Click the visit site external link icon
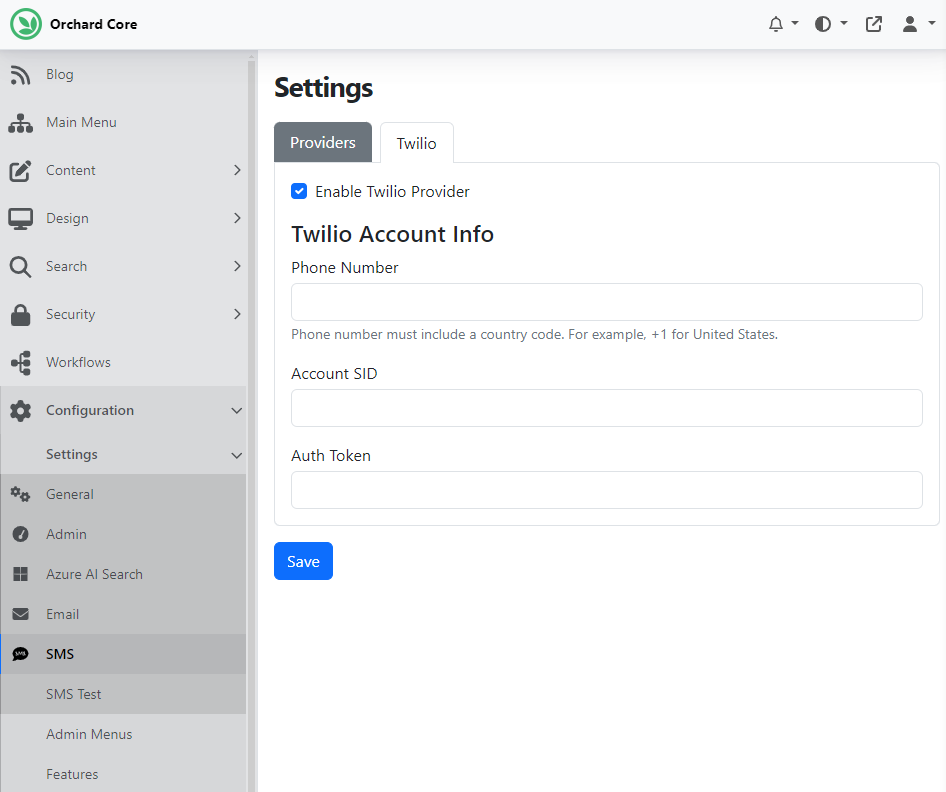The image size is (946, 792). pyautogui.click(x=874, y=24)
